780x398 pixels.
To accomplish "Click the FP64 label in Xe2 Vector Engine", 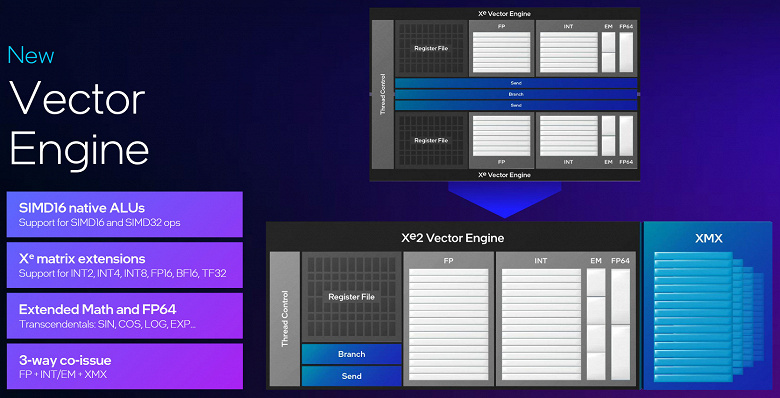I will [620, 261].
